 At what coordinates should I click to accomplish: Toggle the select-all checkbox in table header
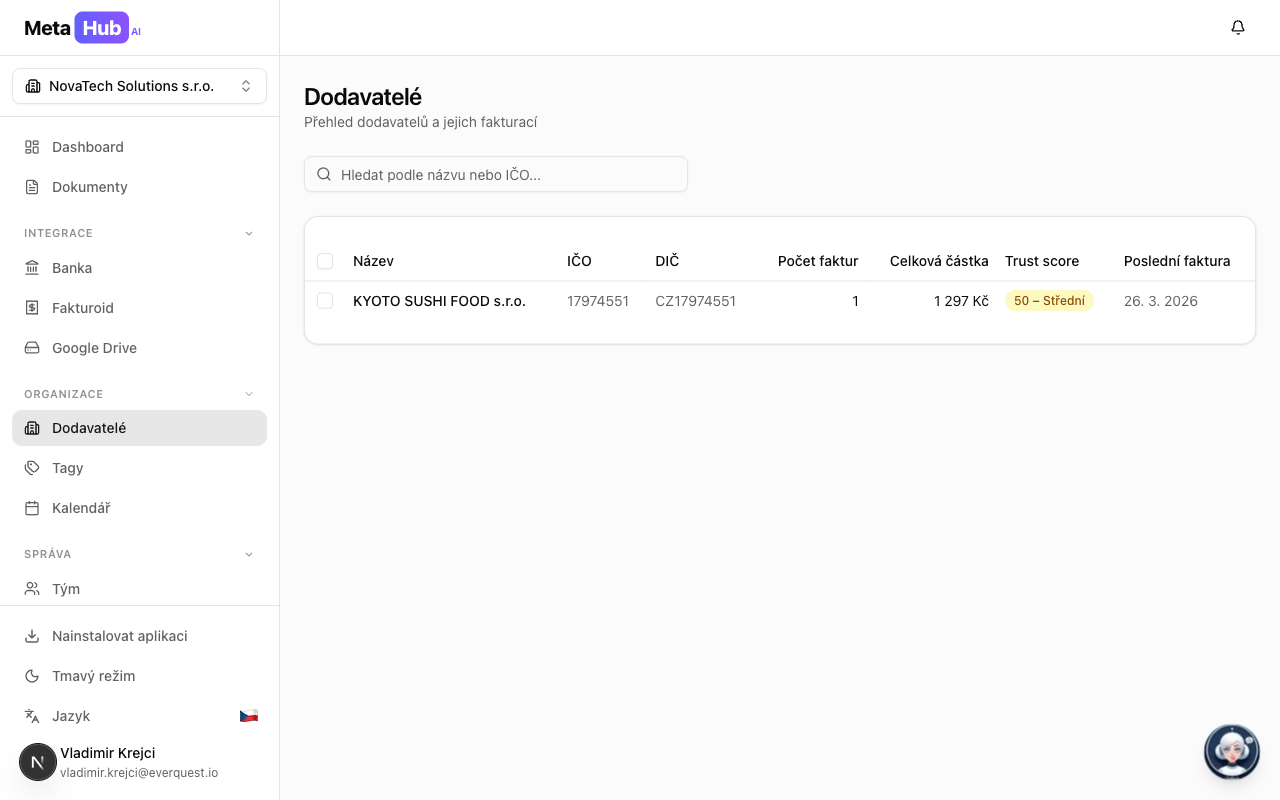[x=325, y=261]
